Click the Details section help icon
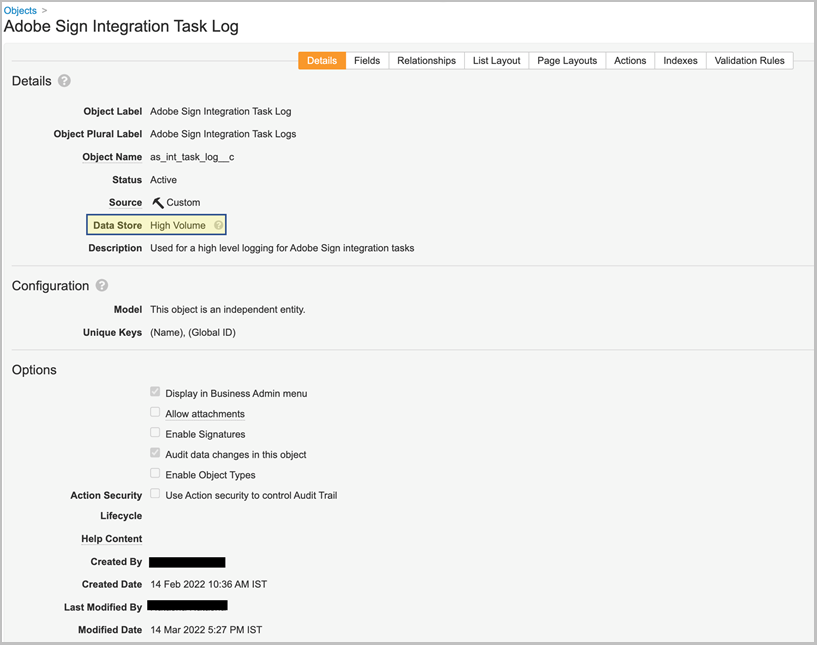The width and height of the screenshot is (817, 645). 64,81
